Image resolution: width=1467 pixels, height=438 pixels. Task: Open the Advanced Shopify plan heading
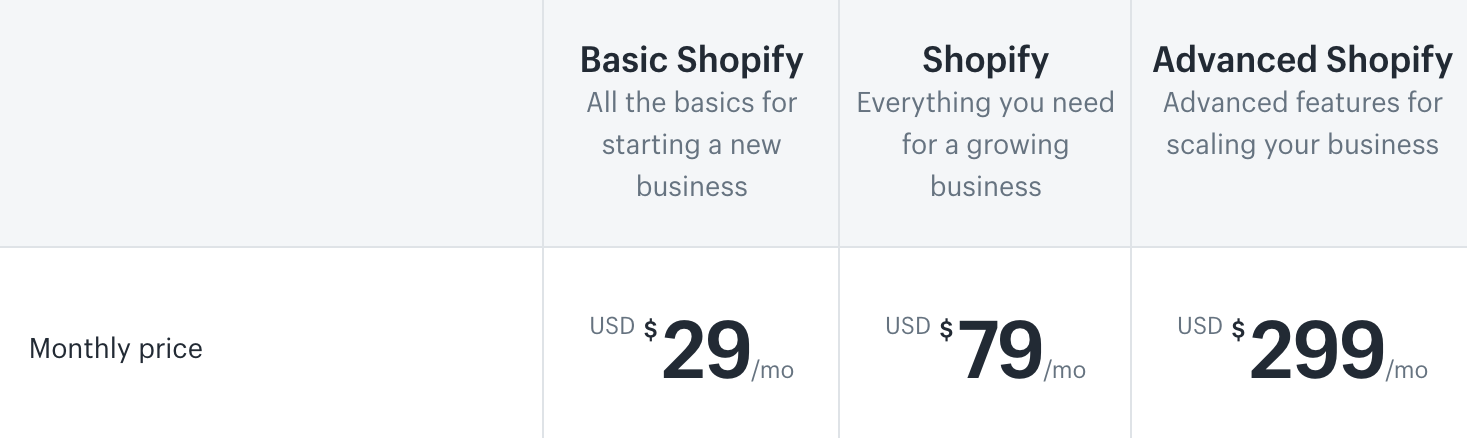(1302, 60)
